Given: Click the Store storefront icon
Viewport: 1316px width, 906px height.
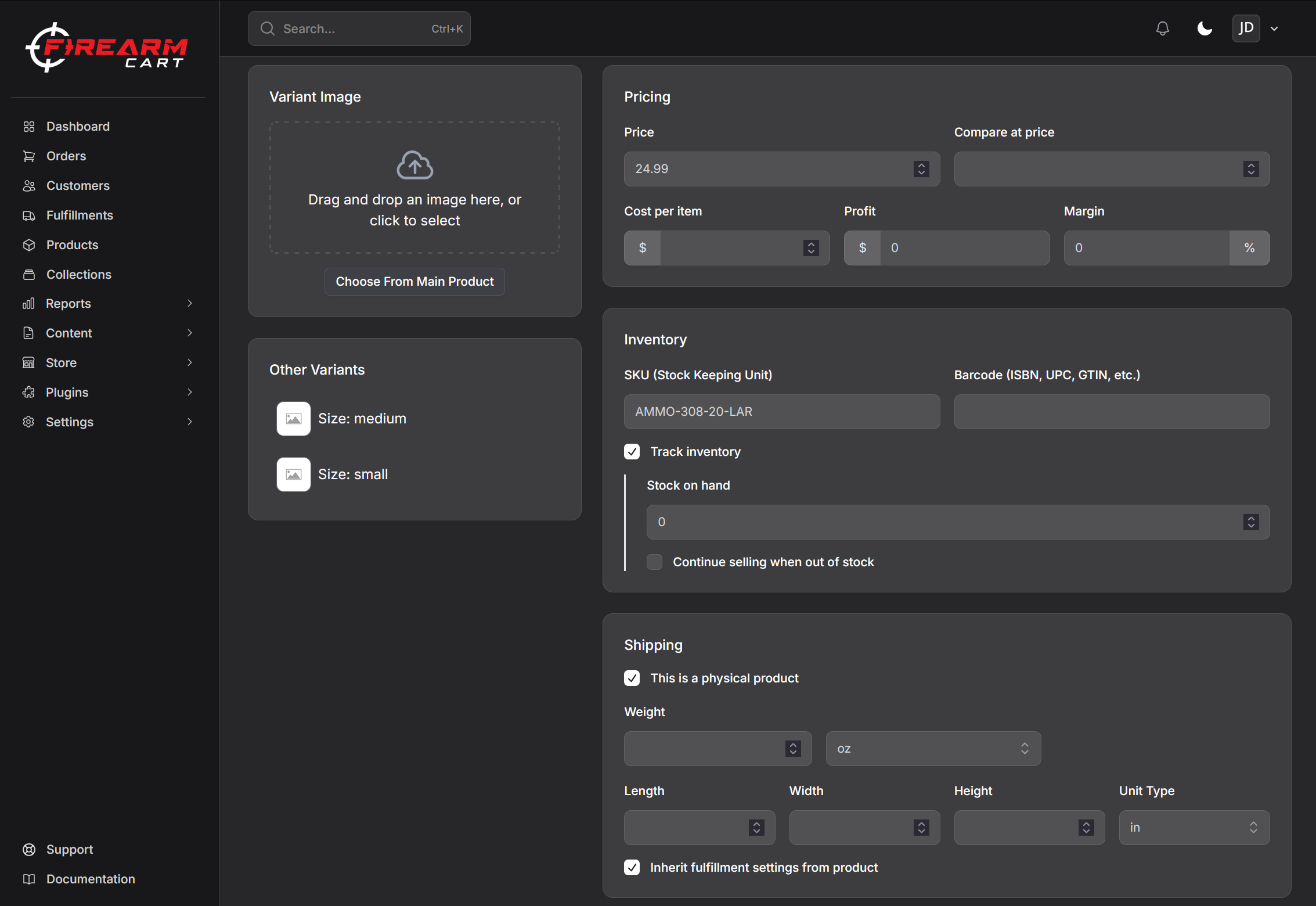Looking at the screenshot, I should pyautogui.click(x=28, y=363).
